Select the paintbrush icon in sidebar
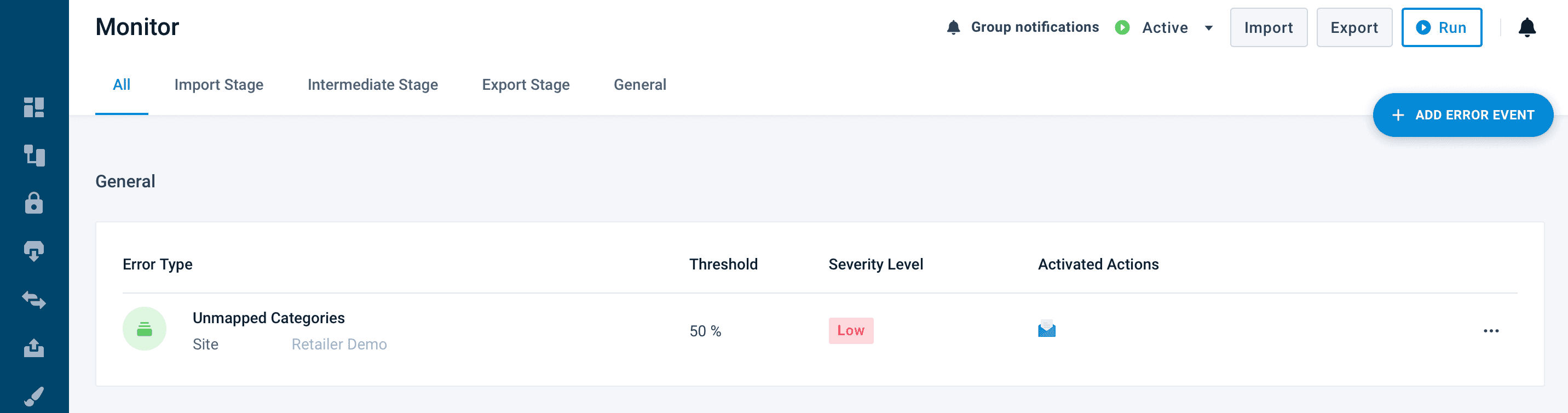 (34, 396)
